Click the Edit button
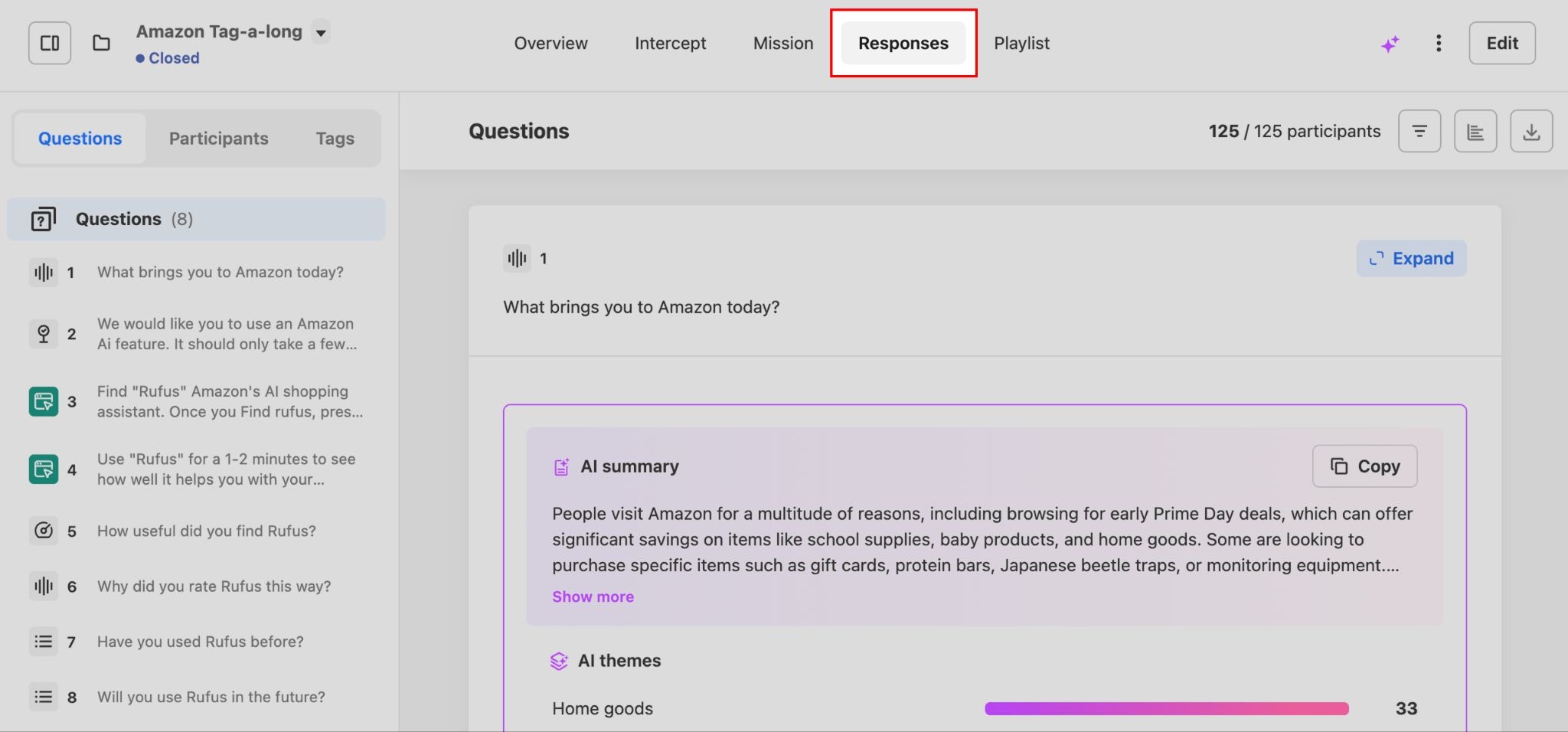Screen dimensions: 1568x732 (x=1501, y=44)
